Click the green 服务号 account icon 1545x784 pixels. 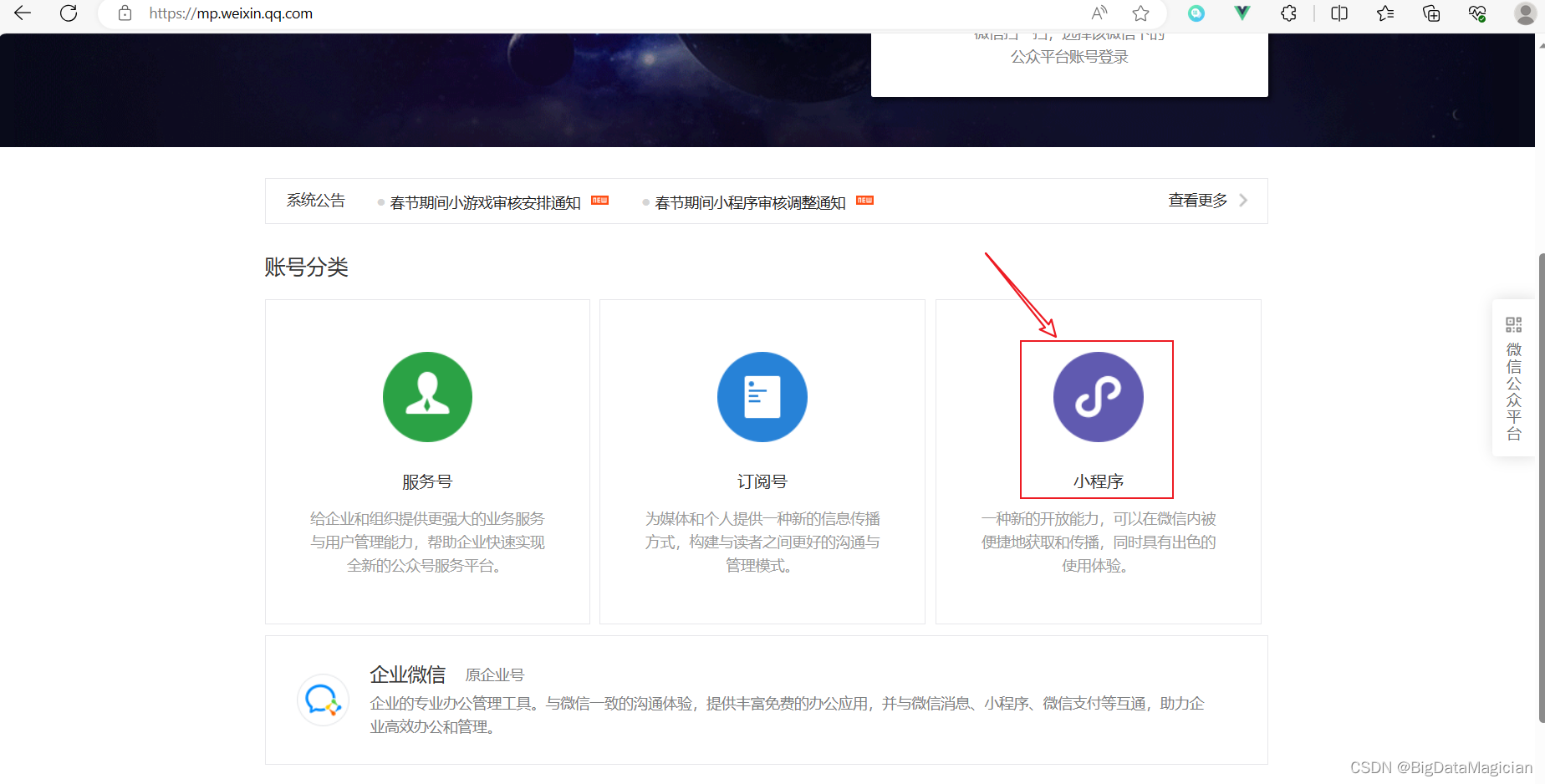click(427, 397)
